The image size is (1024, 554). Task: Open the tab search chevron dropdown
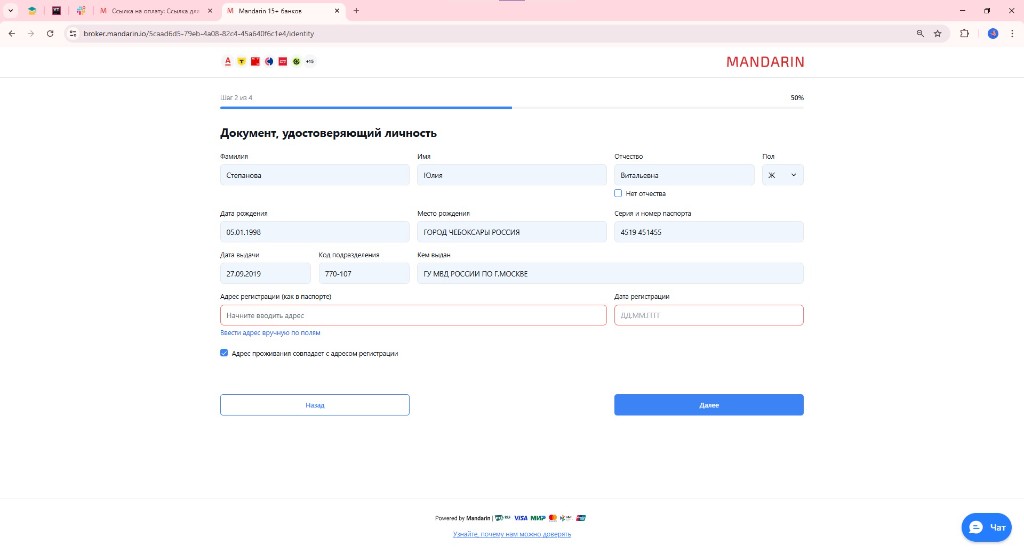click(x=11, y=10)
